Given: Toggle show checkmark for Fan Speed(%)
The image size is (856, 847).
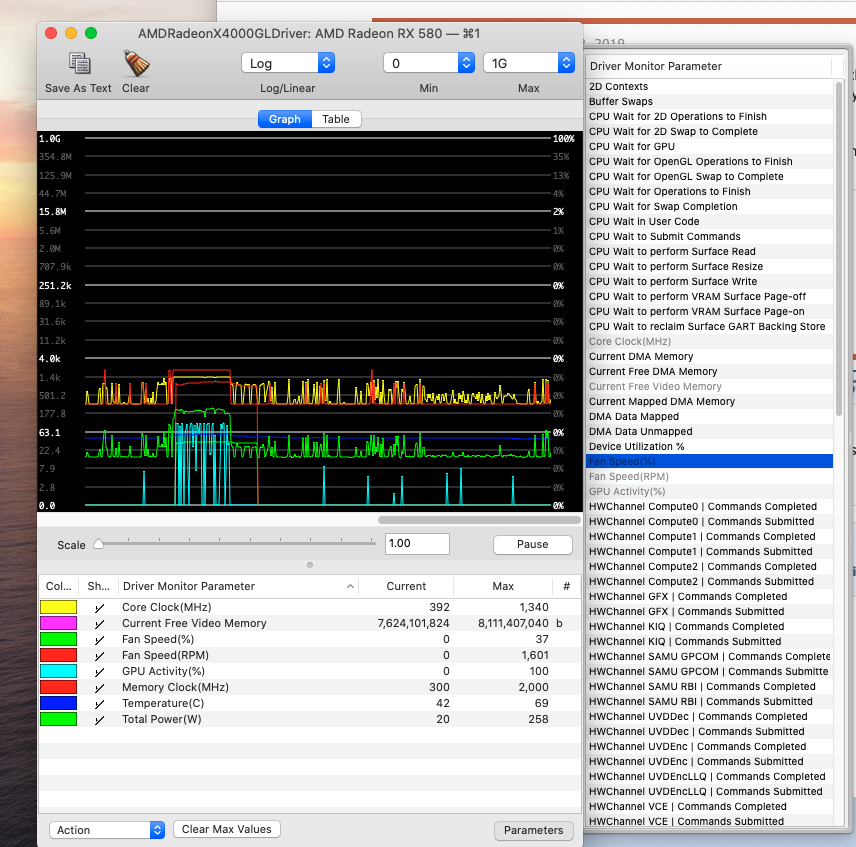Looking at the screenshot, I should pos(99,640).
